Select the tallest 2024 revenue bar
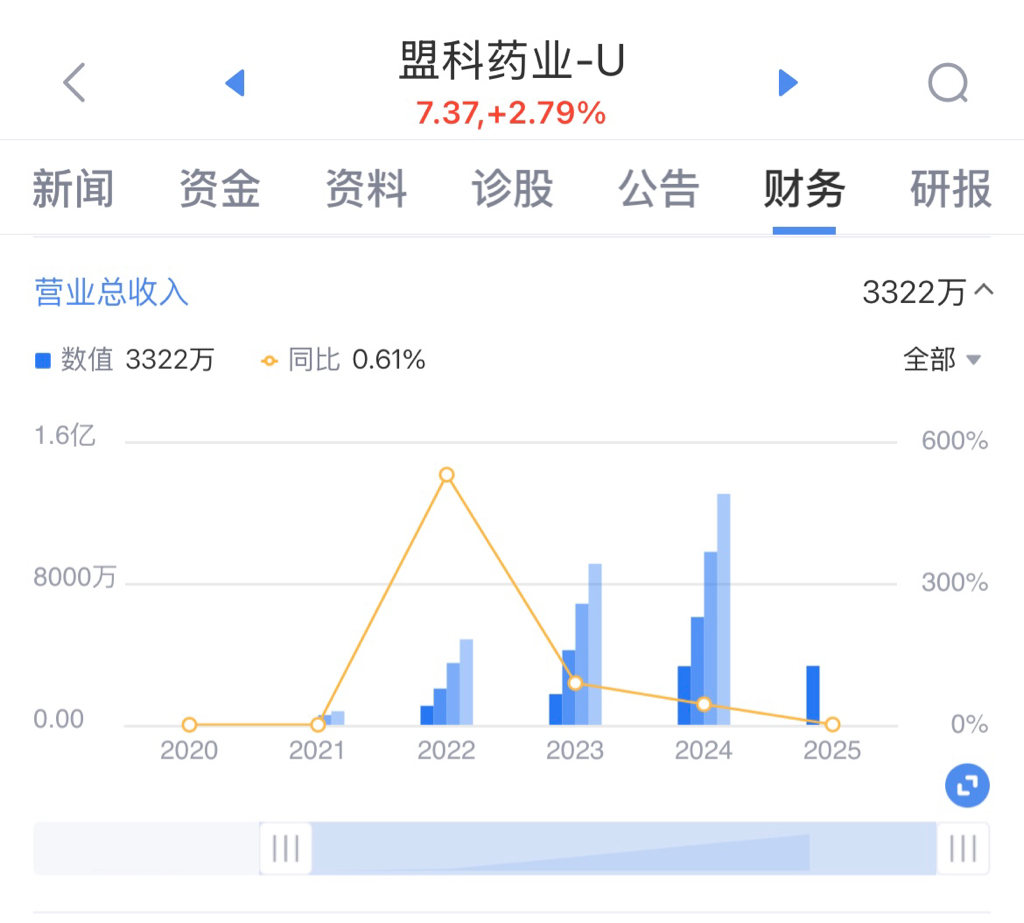Image resolution: width=1024 pixels, height=923 pixels. point(724,609)
